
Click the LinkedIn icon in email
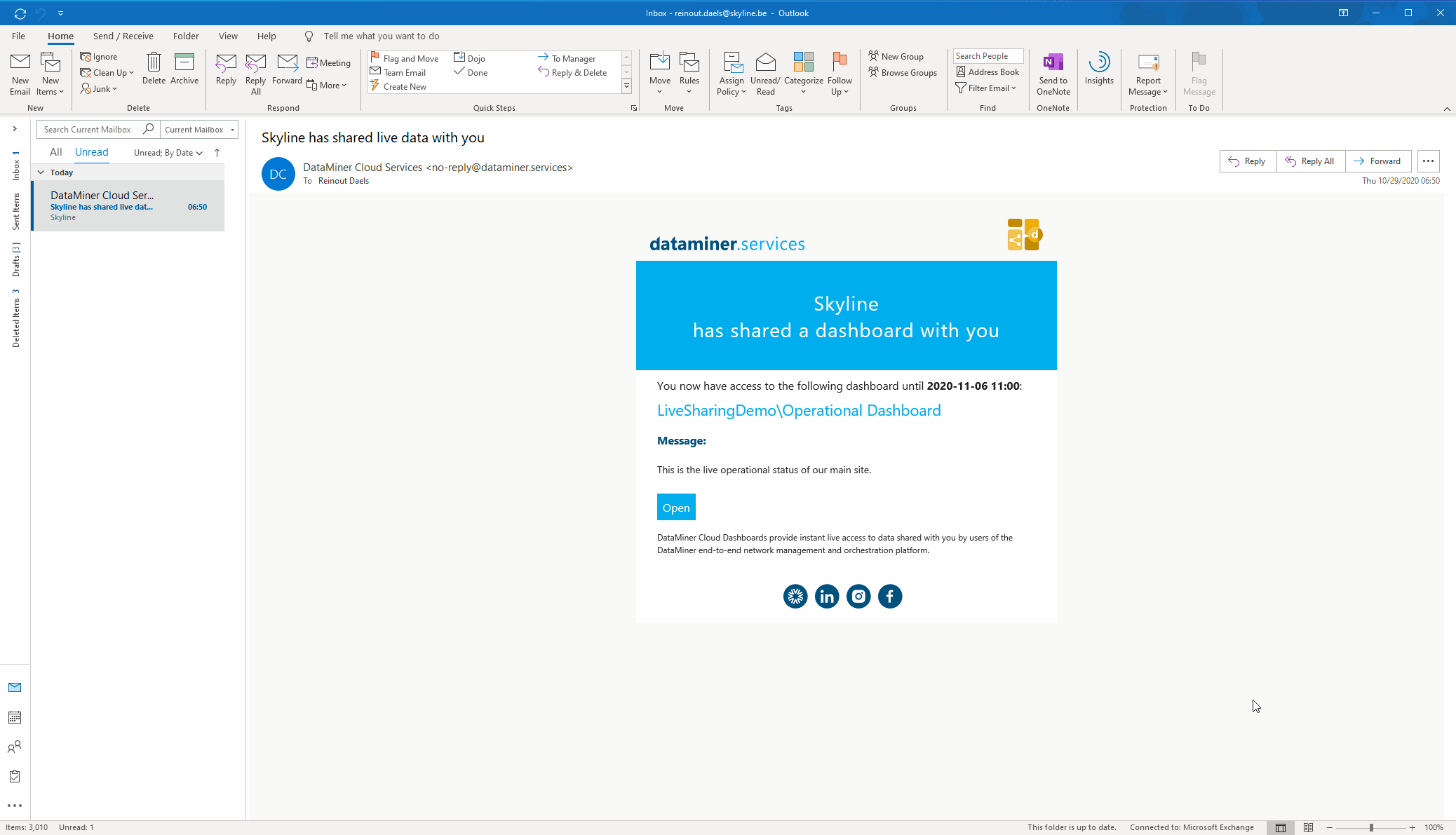tap(827, 597)
